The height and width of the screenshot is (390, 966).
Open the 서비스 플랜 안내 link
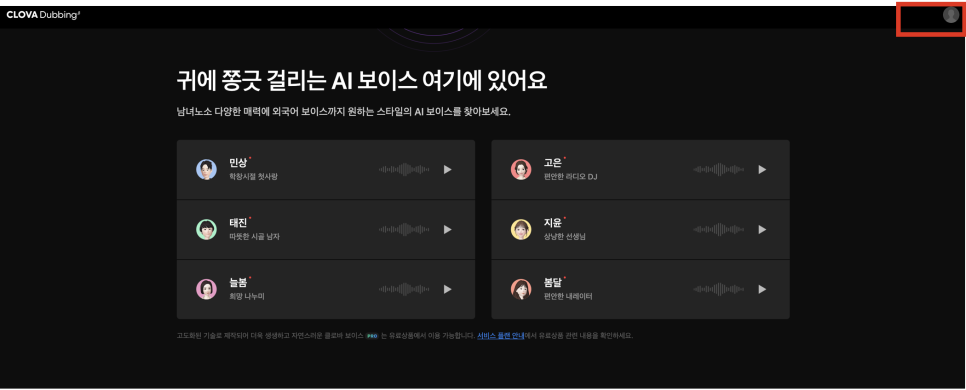click(500, 336)
